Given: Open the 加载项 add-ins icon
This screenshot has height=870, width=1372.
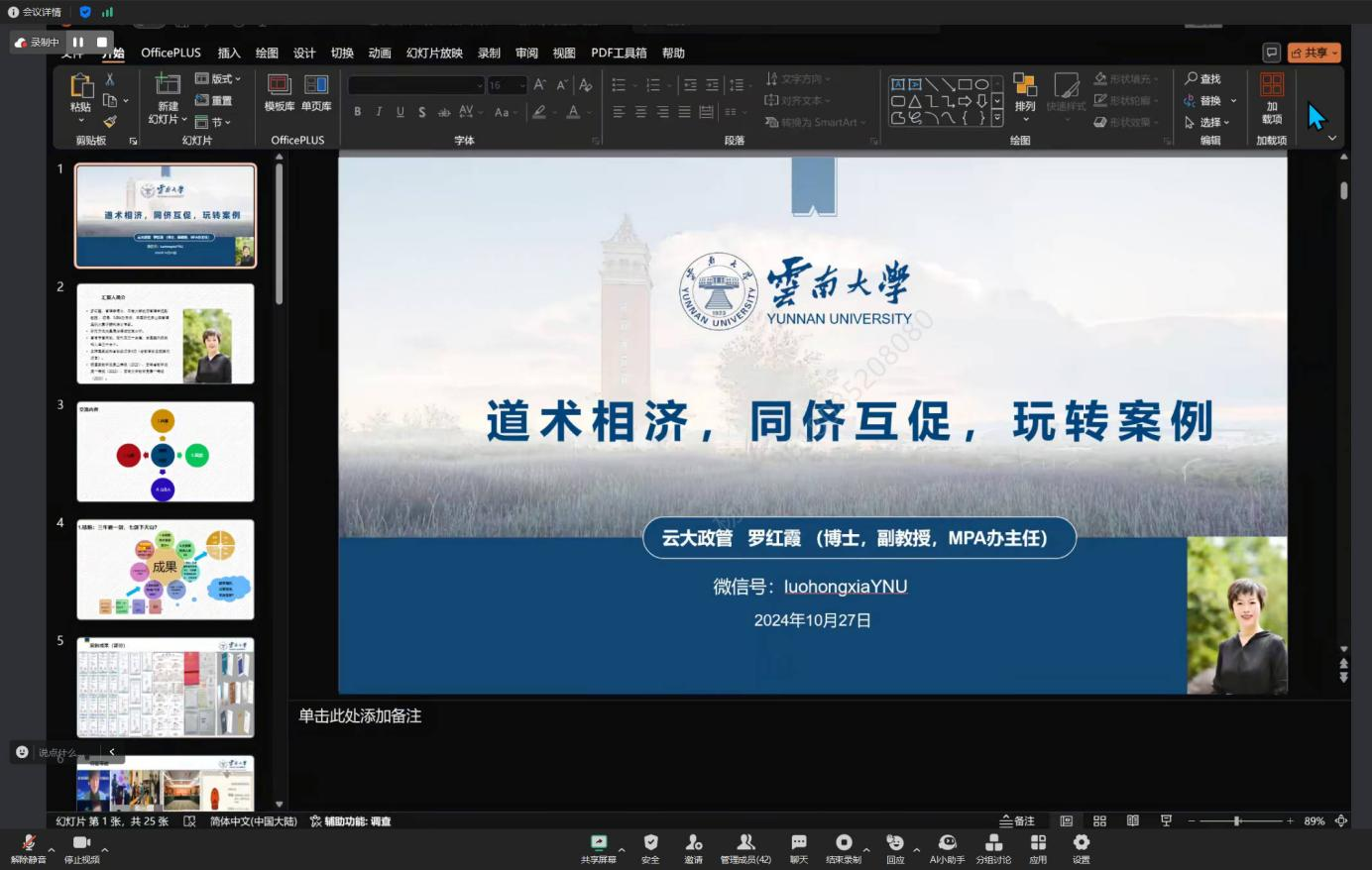Looking at the screenshot, I should click(x=1271, y=95).
